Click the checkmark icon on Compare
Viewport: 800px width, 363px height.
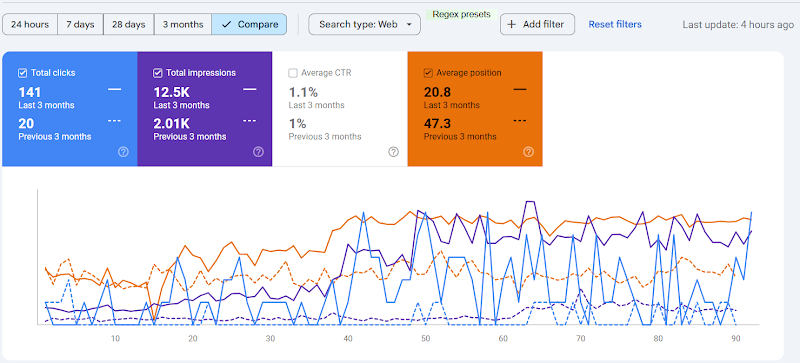point(227,25)
